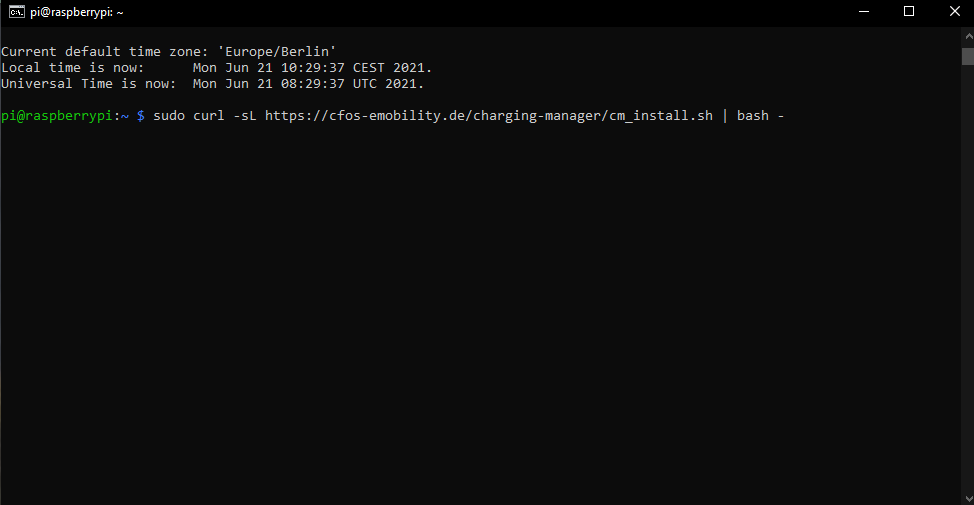Image resolution: width=974 pixels, height=505 pixels.
Task: Click the word sudo in the command line
Action: tap(169, 116)
